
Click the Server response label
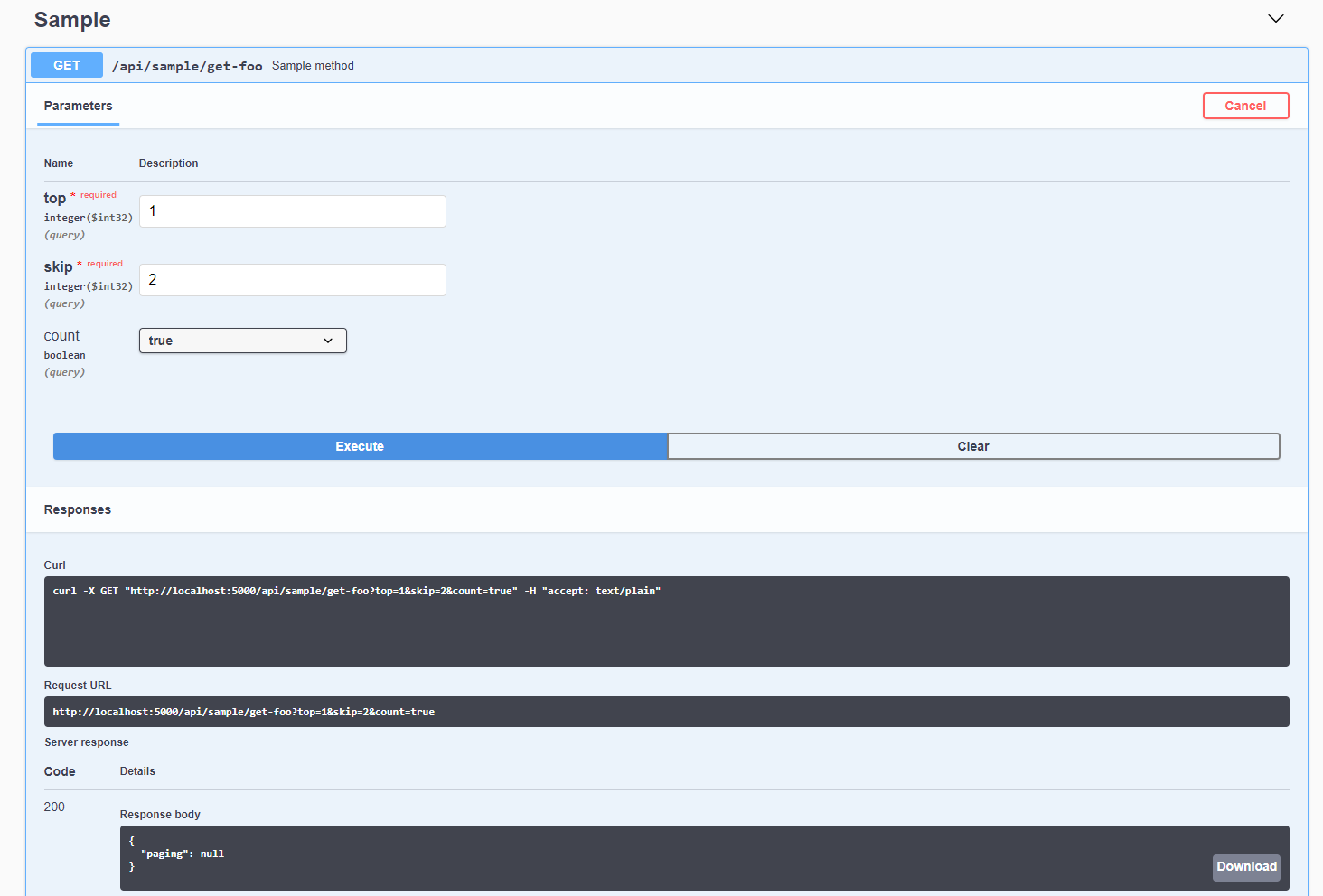pyautogui.click(x=86, y=742)
